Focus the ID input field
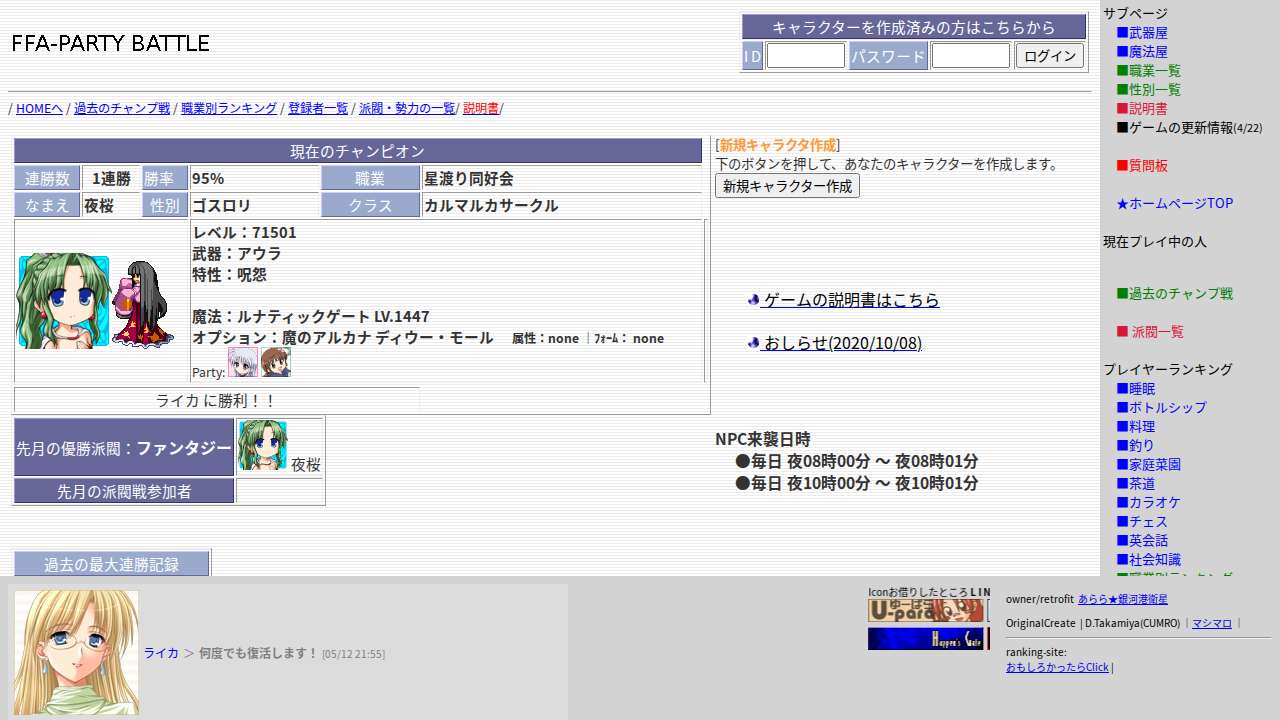The height and width of the screenshot is (720, 1280). [806, 56]
